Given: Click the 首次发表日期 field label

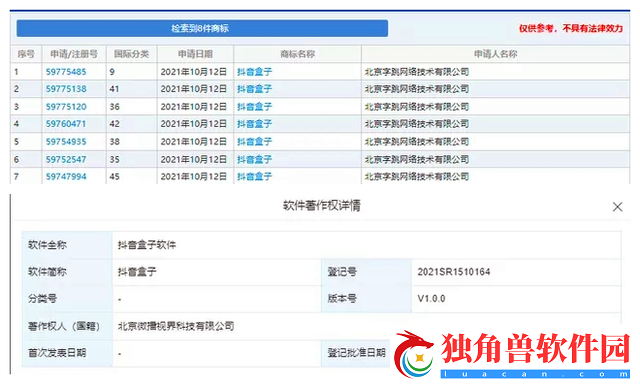Looking at the screenshot, I should tap(57, 353).
